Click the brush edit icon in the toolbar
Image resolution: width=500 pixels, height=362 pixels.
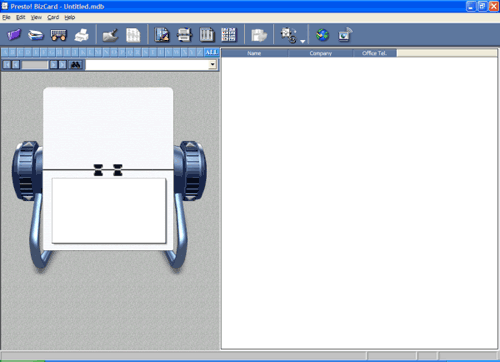pos(110,35)
